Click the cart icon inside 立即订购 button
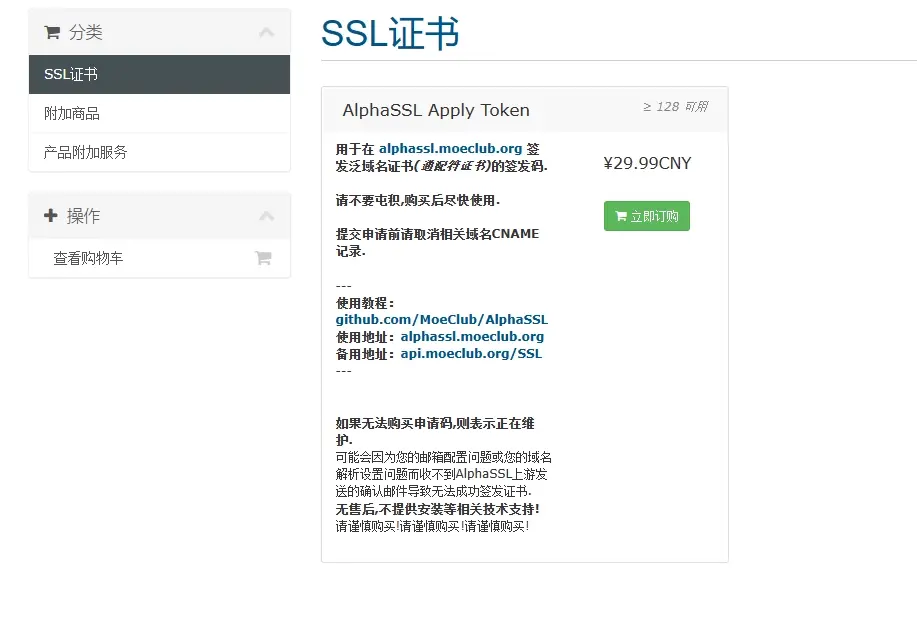 [x=621, y=216]
